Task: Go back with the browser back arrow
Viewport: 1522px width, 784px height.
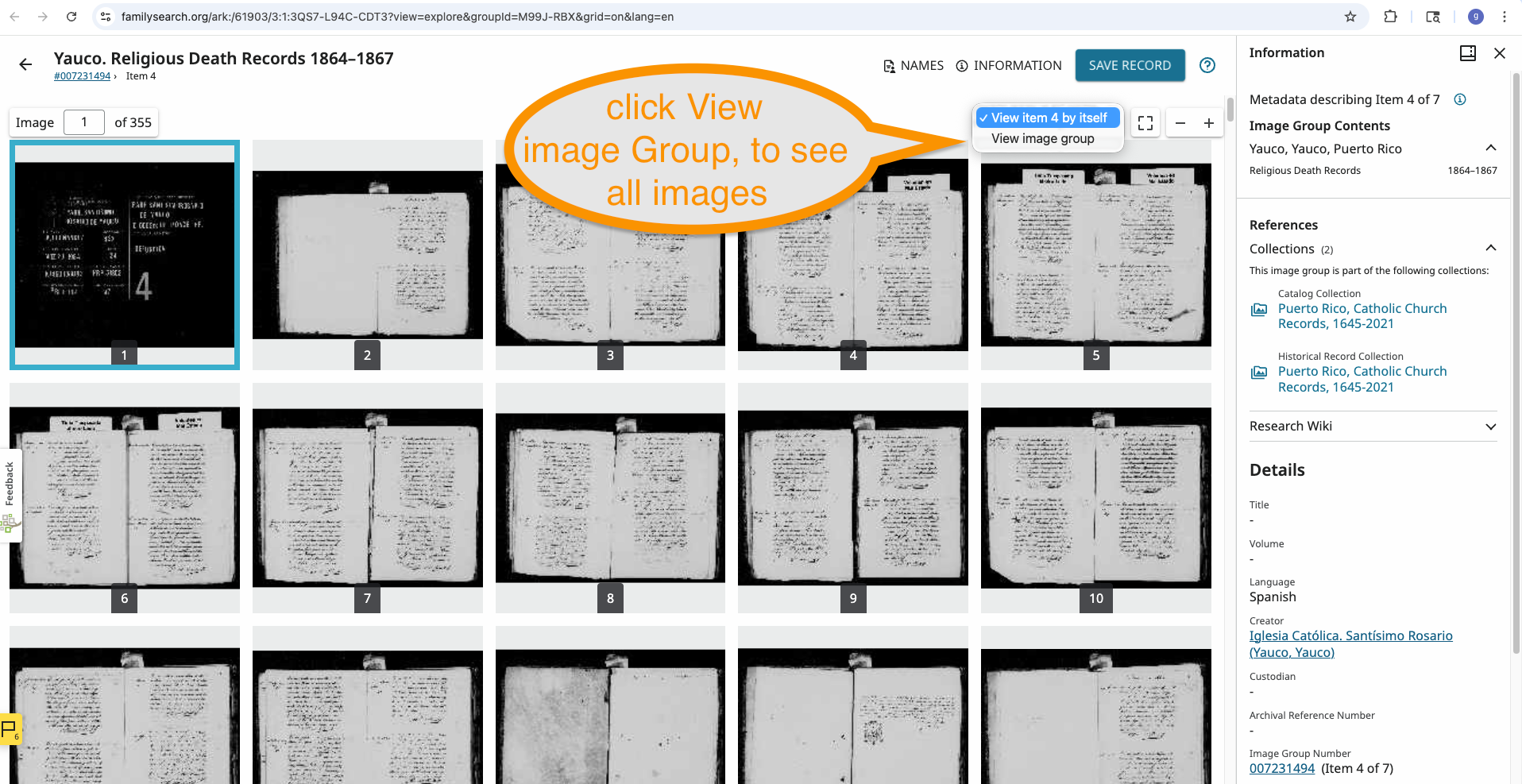Action: click(14, 17)
